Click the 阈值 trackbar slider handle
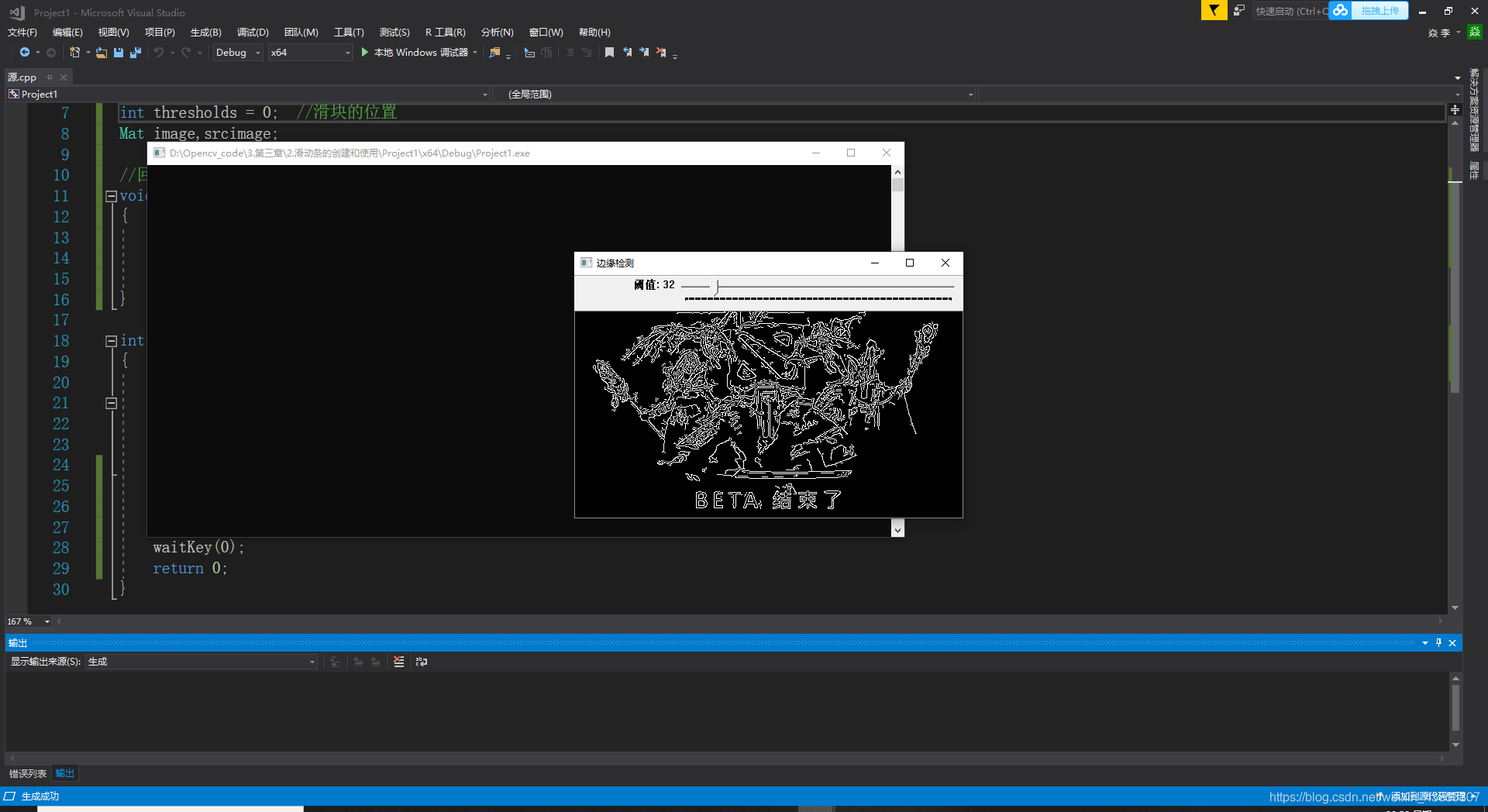1488x812 pixels. coord(717,287)
